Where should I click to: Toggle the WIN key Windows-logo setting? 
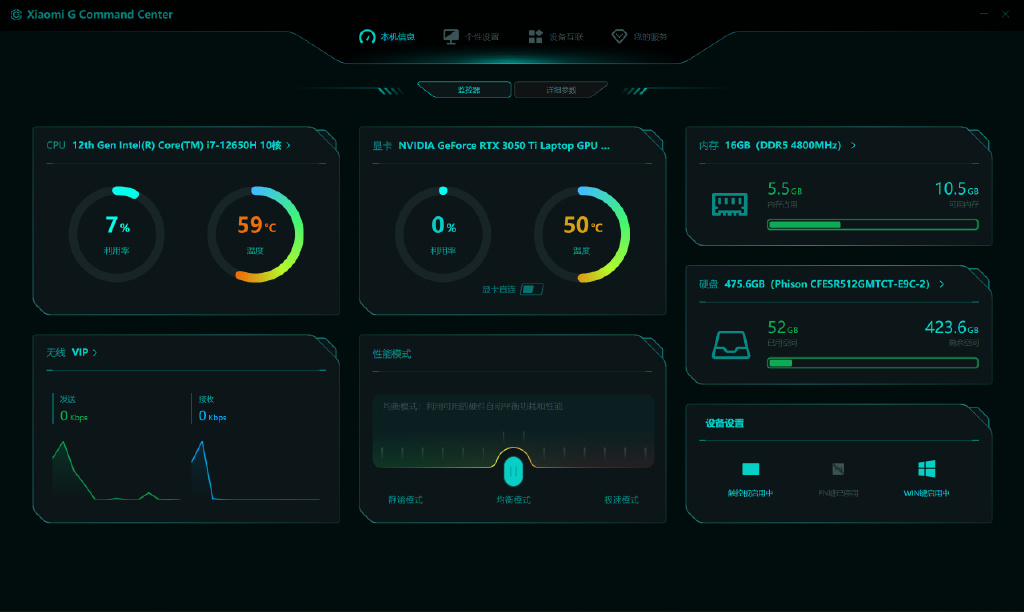tap(926, 468)
